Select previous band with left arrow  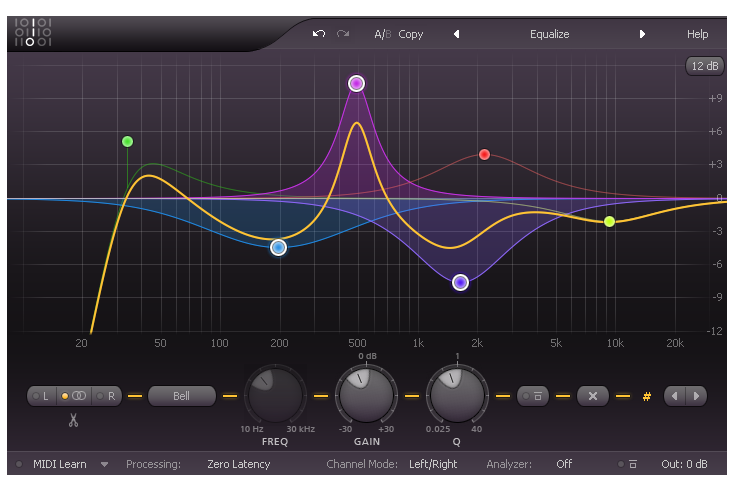pyautogui.click(x=675, y=396)
